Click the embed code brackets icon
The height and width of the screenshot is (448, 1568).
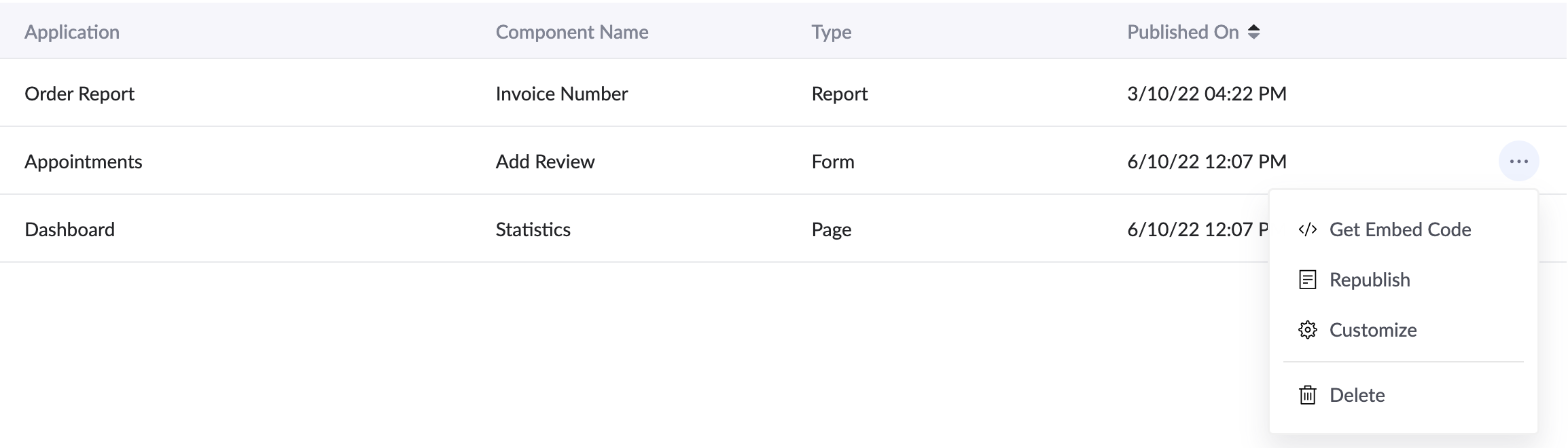pos(1307,229)
